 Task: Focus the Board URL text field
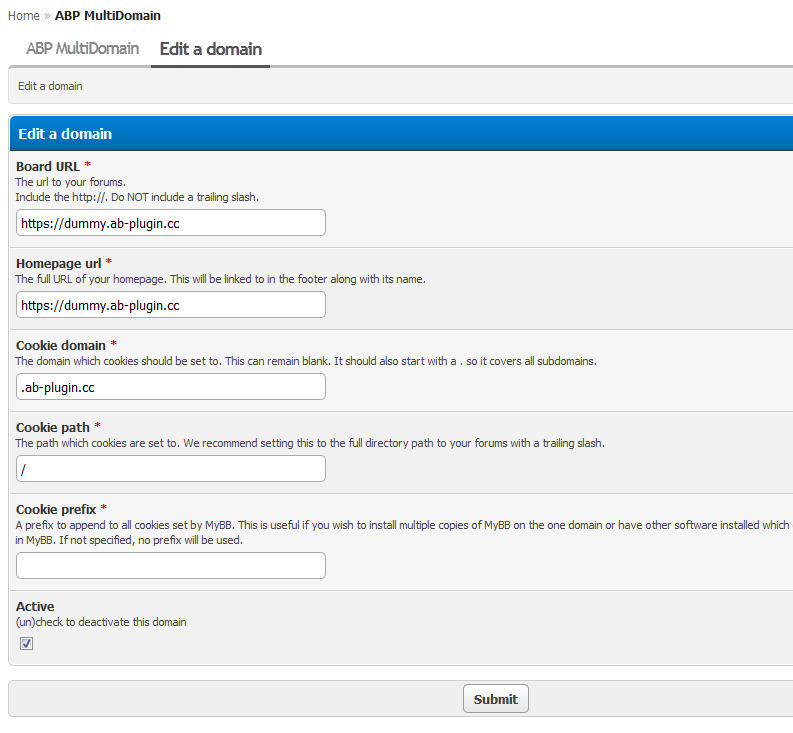tap(171, 223)
